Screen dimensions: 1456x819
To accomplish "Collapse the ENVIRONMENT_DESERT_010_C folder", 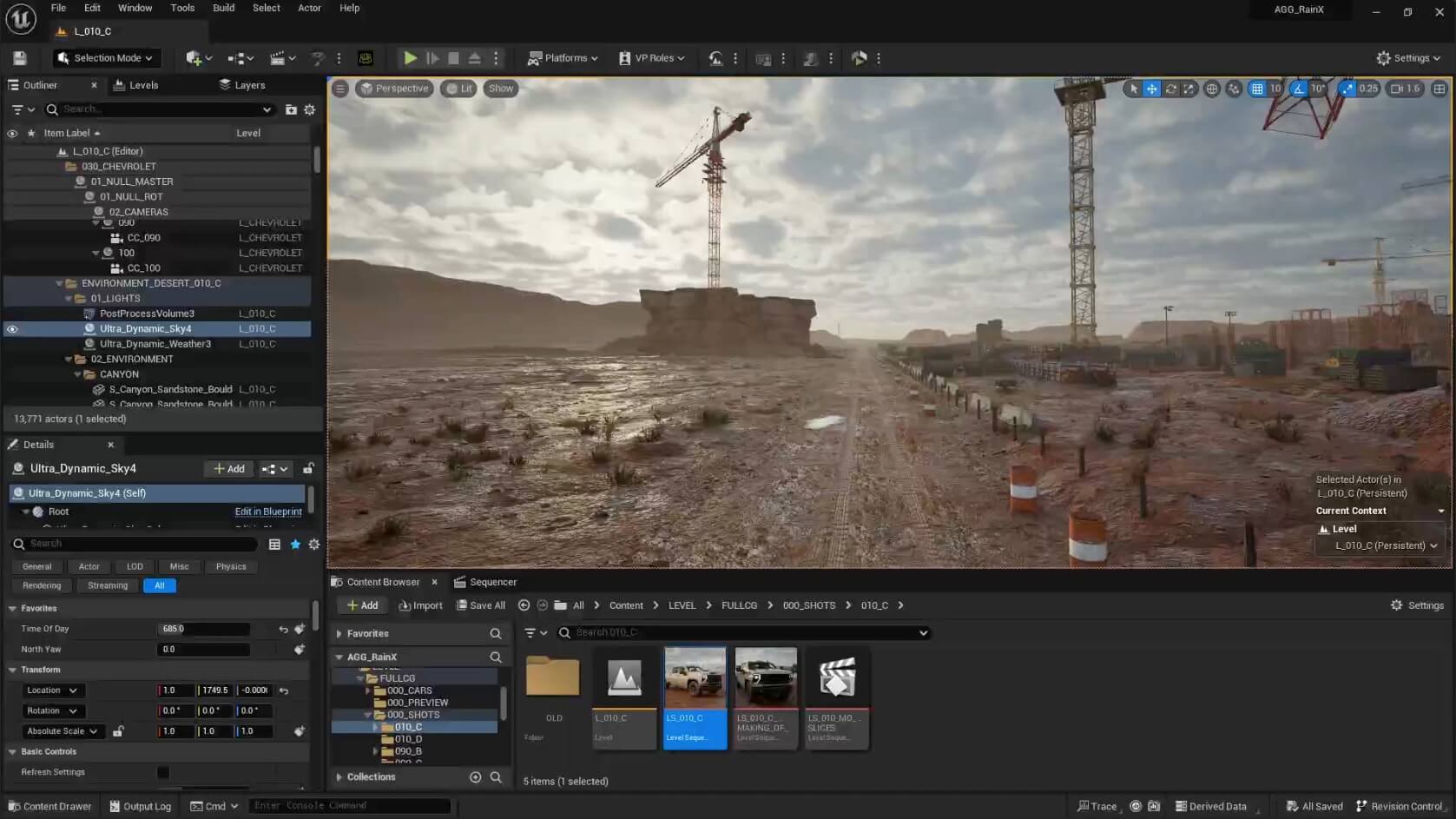I will tap(60, 283).
